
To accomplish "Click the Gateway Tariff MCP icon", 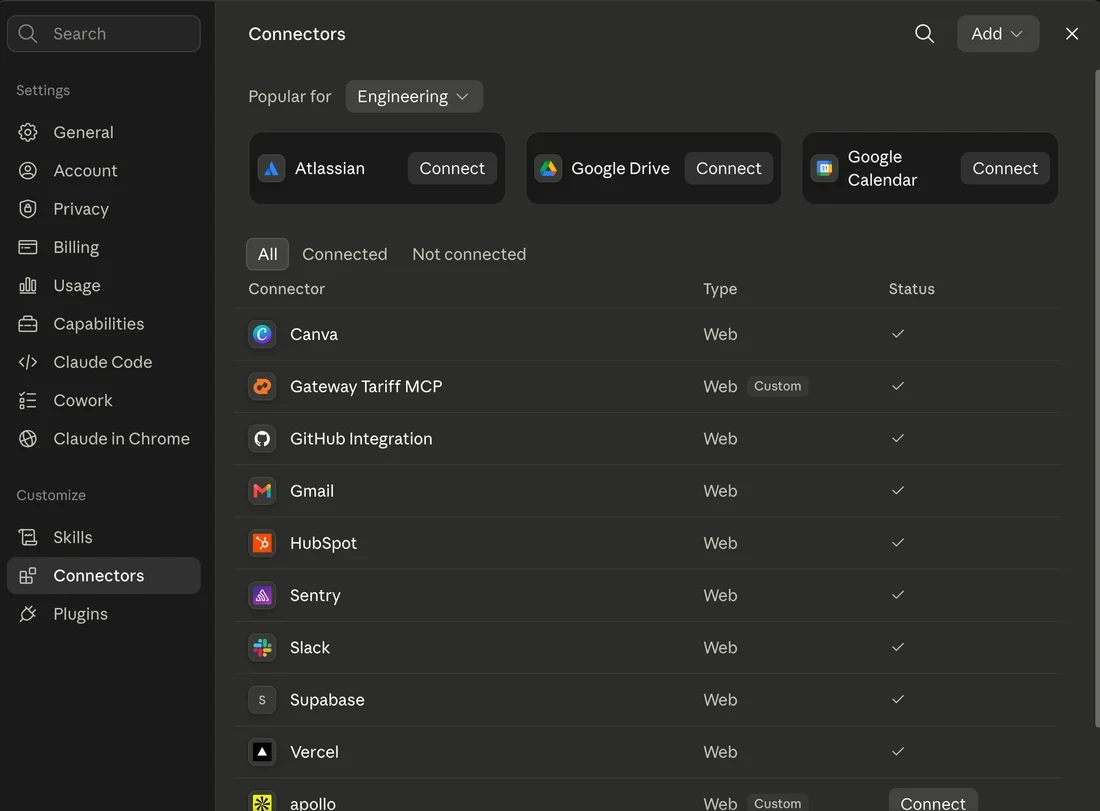I will (262, 387).
